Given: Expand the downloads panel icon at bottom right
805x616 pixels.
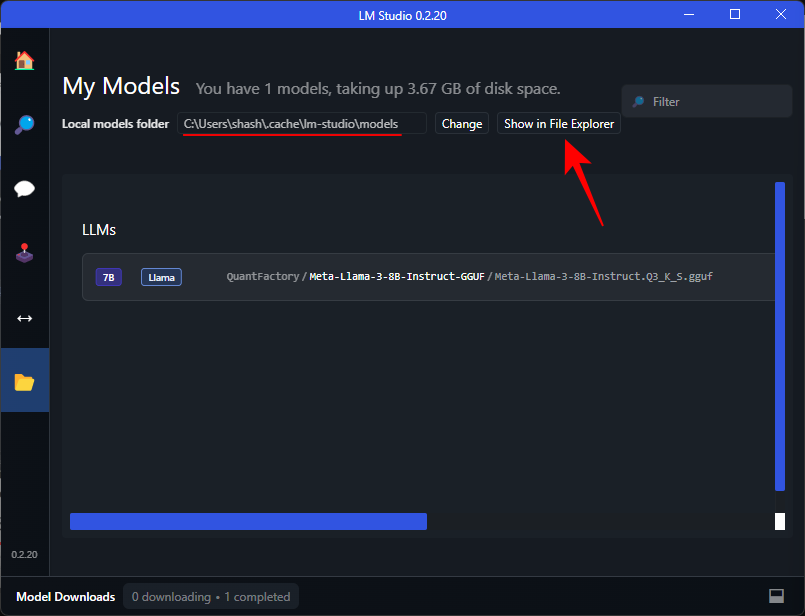Looking at the screenshot, I should pos(776,596).
